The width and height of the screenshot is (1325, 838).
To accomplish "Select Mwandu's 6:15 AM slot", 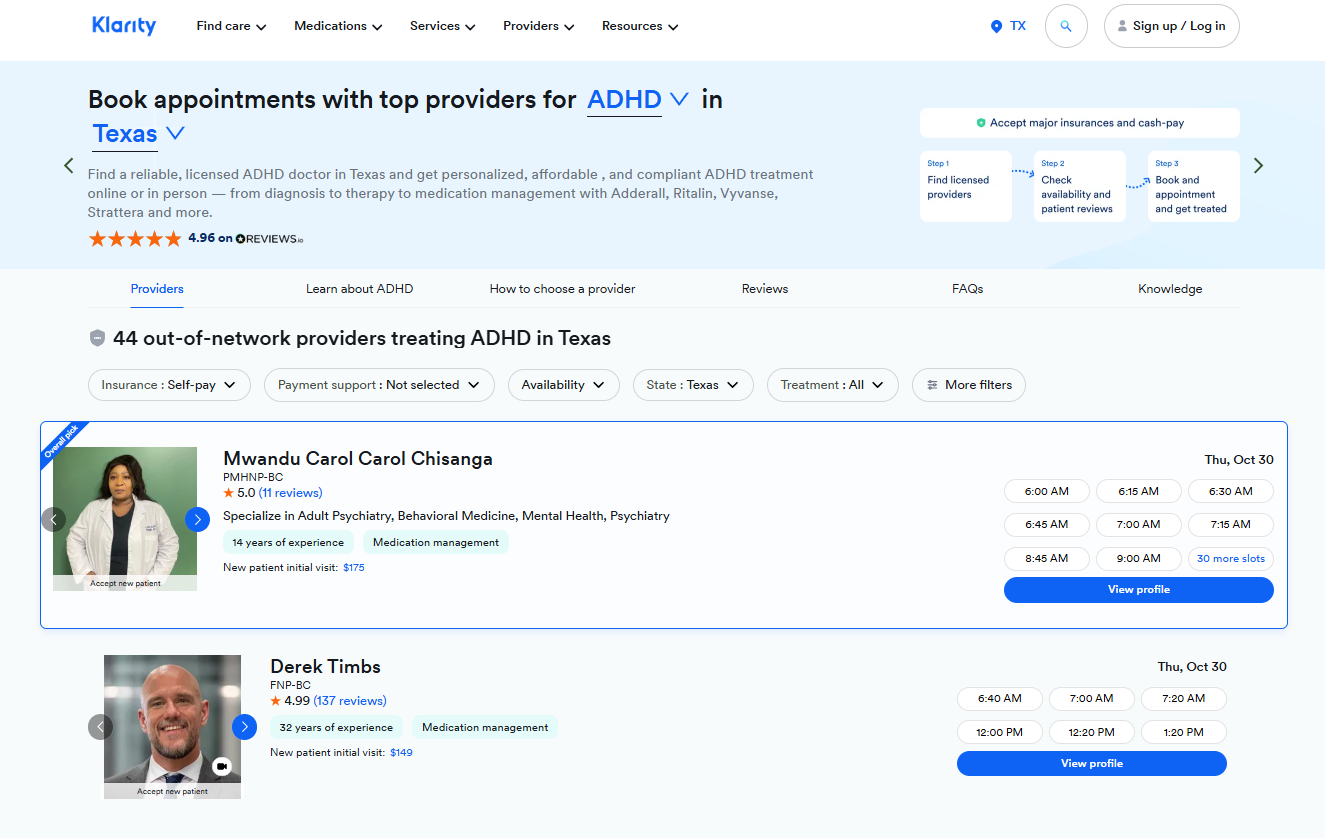I will pyautogui.click(x=1139, y=492).
